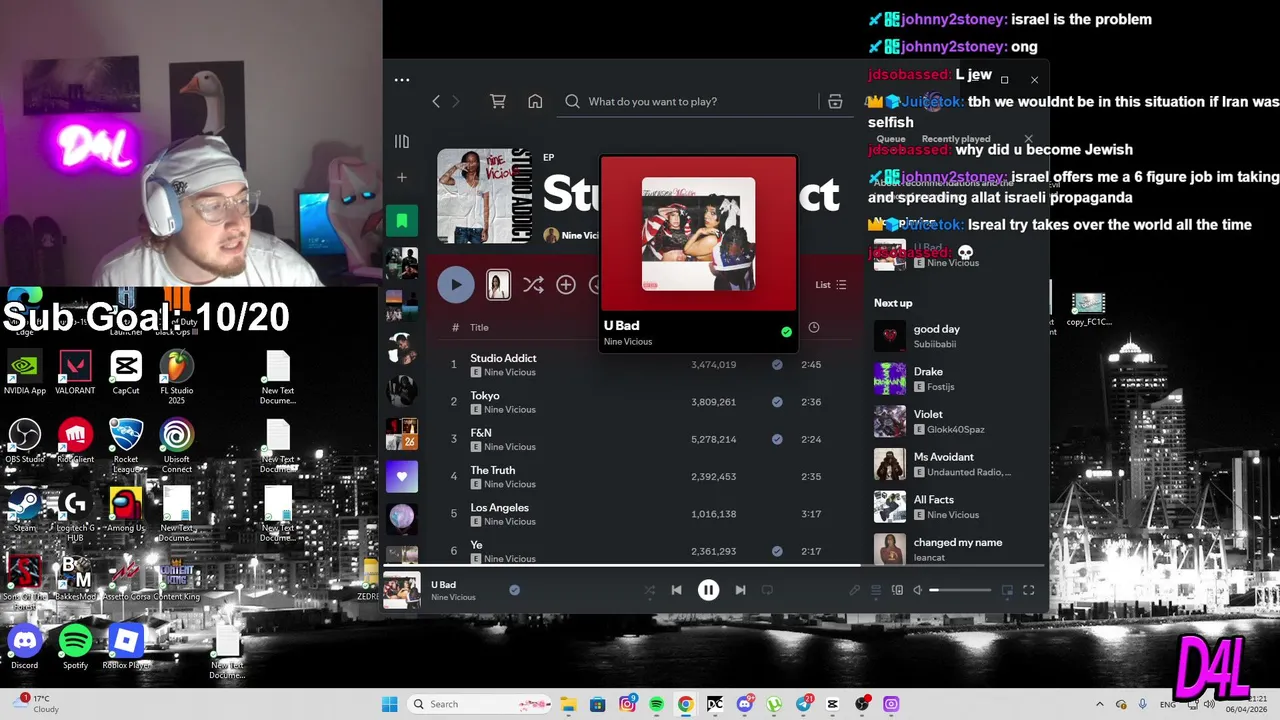
Task: Open the miniplayer icon
Action: click(1007, 590)
